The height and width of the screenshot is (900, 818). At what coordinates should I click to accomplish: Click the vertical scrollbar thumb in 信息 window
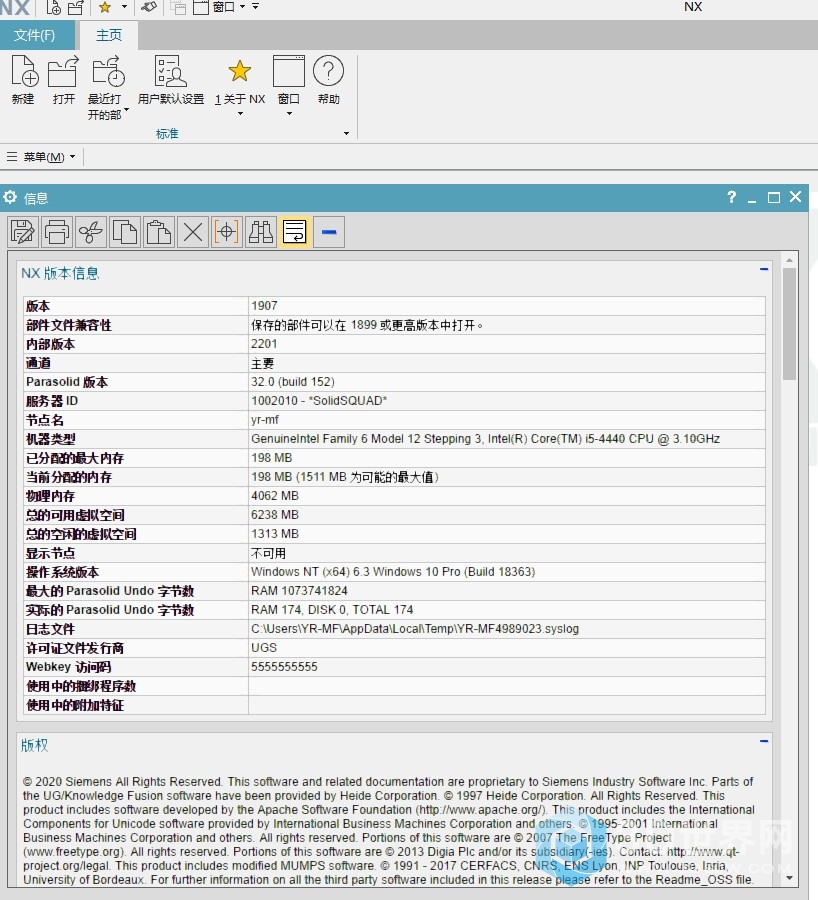click(789, 324)
